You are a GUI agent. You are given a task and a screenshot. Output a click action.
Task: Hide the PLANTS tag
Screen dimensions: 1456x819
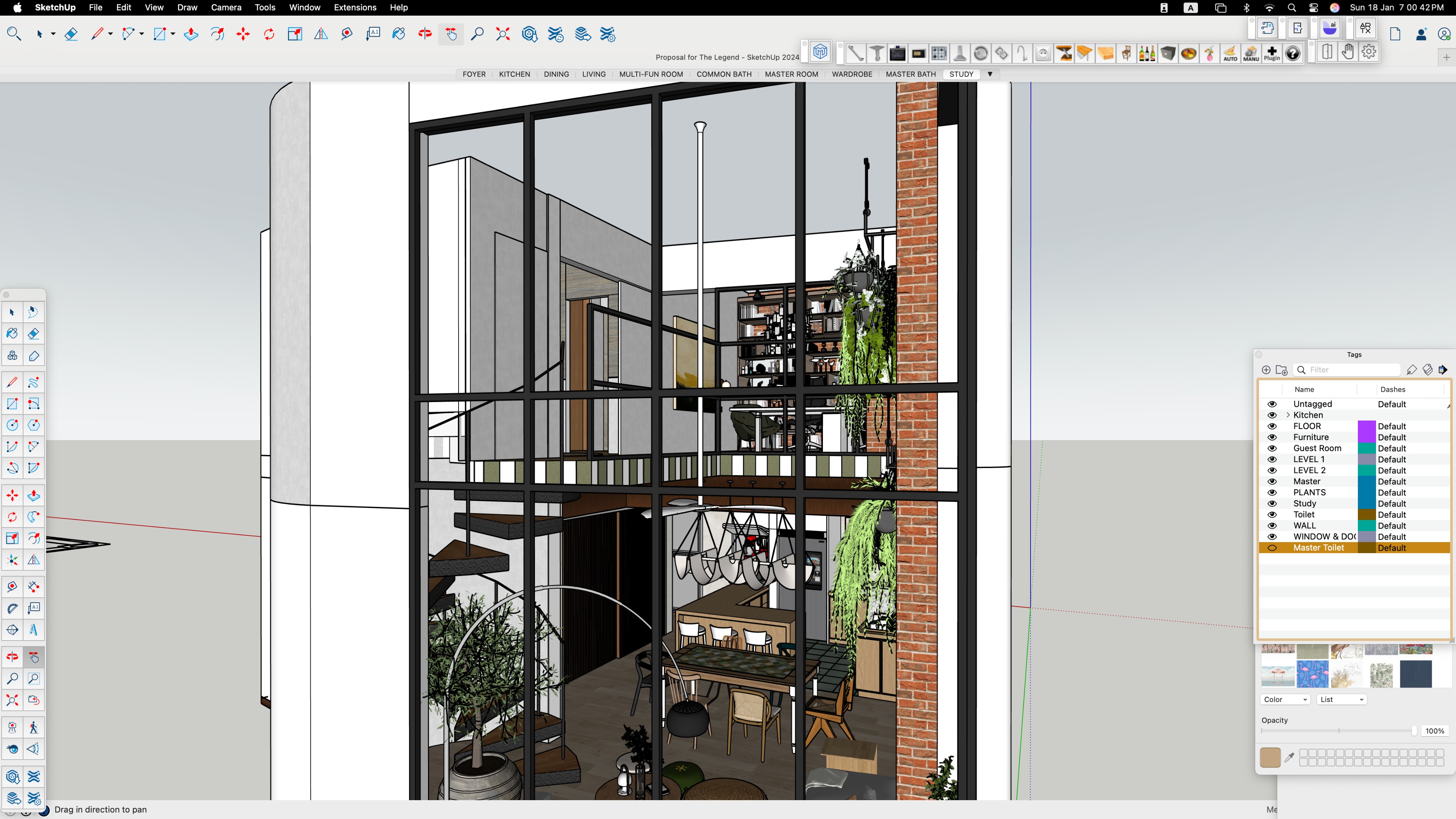click(x=1272, y=492)
